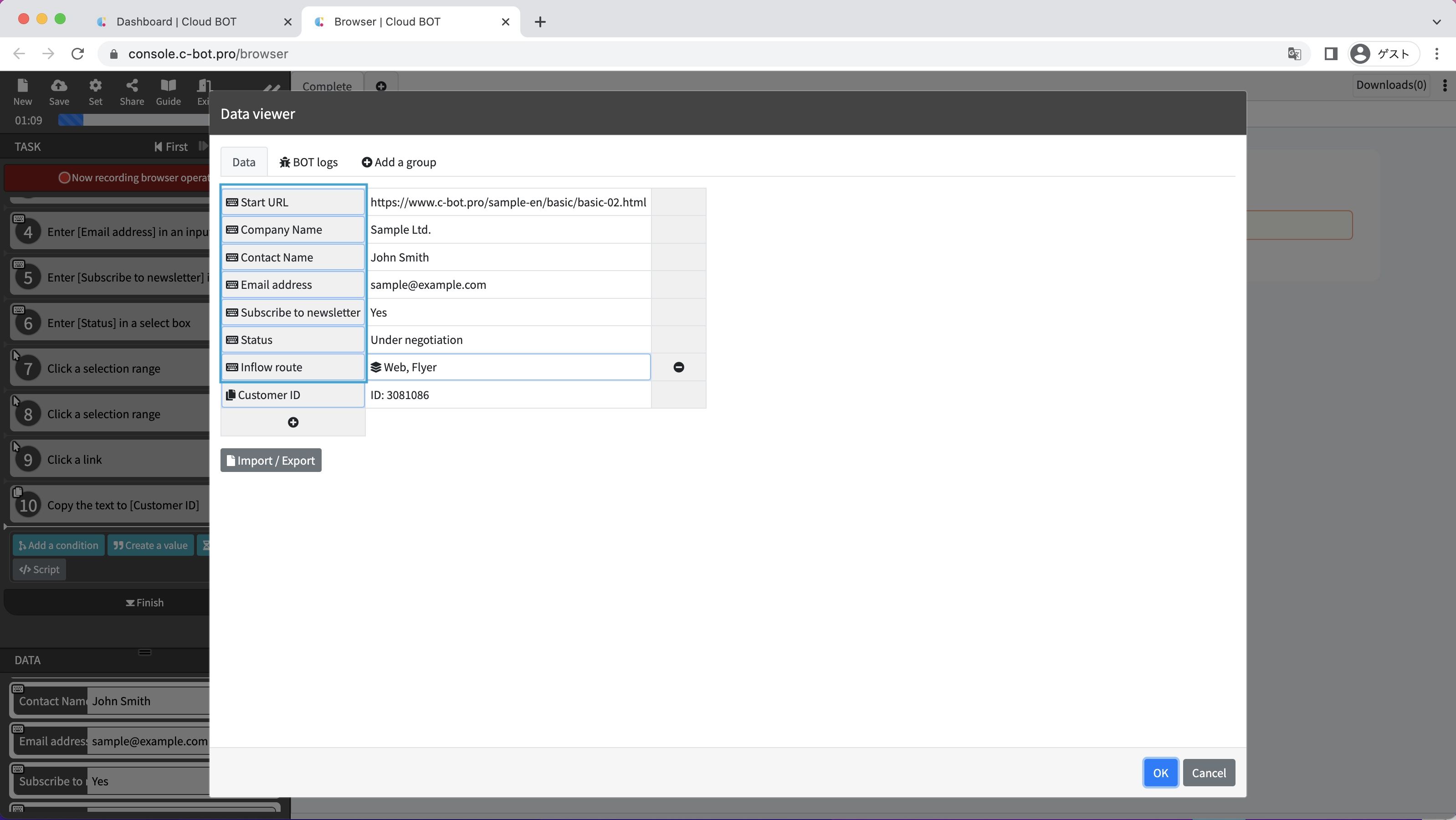Image resolution: width=1456 pixels, height=820 pixels.
Task: Add new data row with plus icon
Action: (293, 423)
